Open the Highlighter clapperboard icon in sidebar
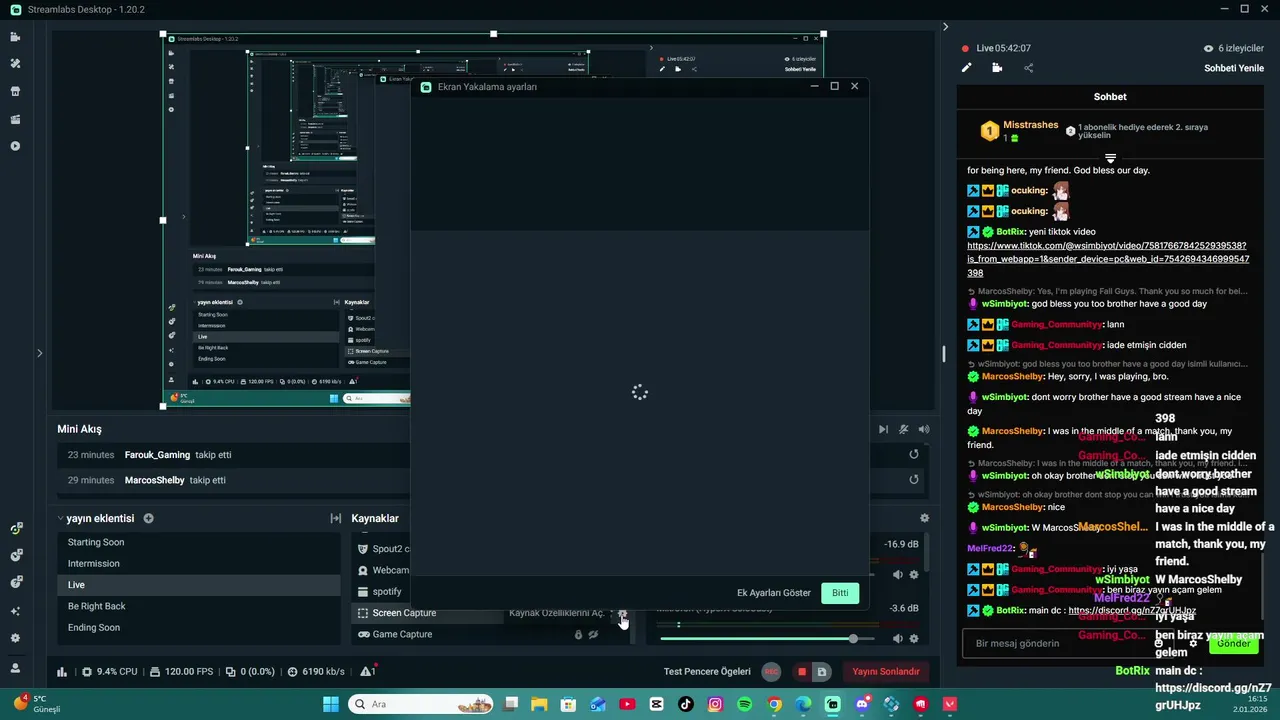Viewport: 1280px width, 720px height. click(x=15, y=119)
